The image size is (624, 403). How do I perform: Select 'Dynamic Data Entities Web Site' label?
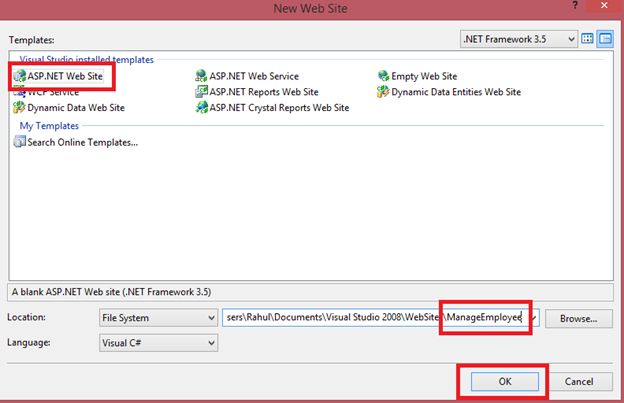(456, 92)
